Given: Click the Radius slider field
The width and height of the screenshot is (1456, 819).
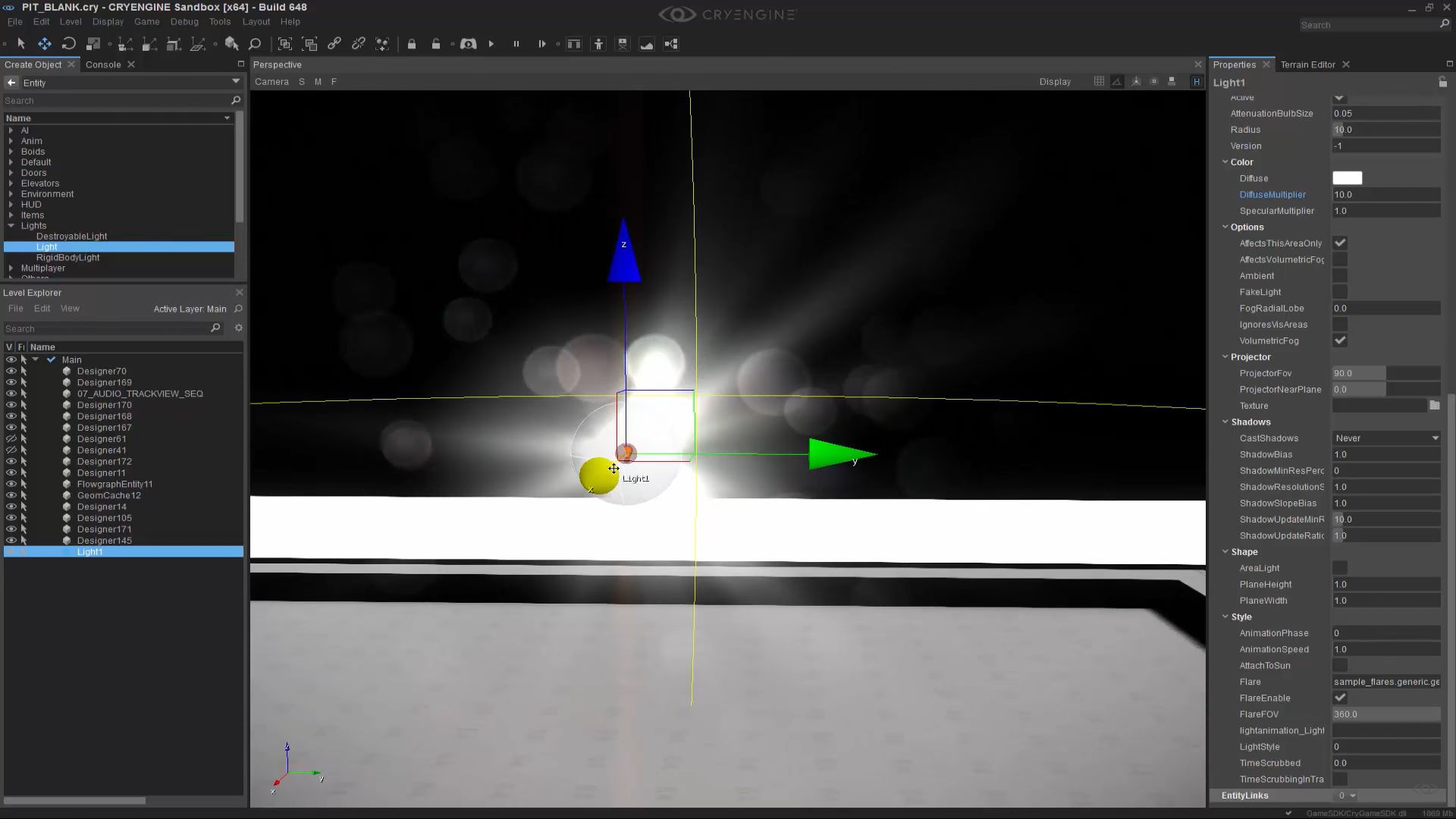Looking at the screenshot, I should (1386, 130).
